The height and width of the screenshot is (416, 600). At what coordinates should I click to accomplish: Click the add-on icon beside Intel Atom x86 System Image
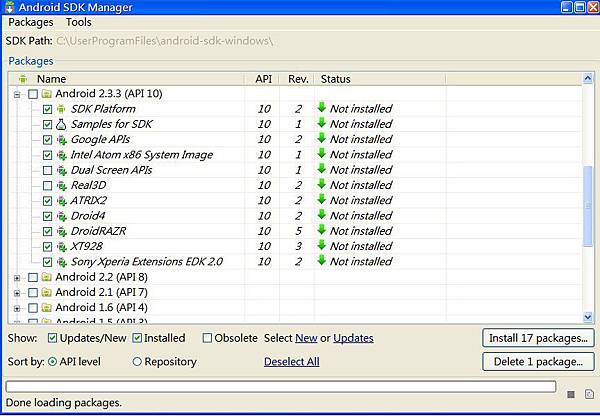tap(62, 155)
